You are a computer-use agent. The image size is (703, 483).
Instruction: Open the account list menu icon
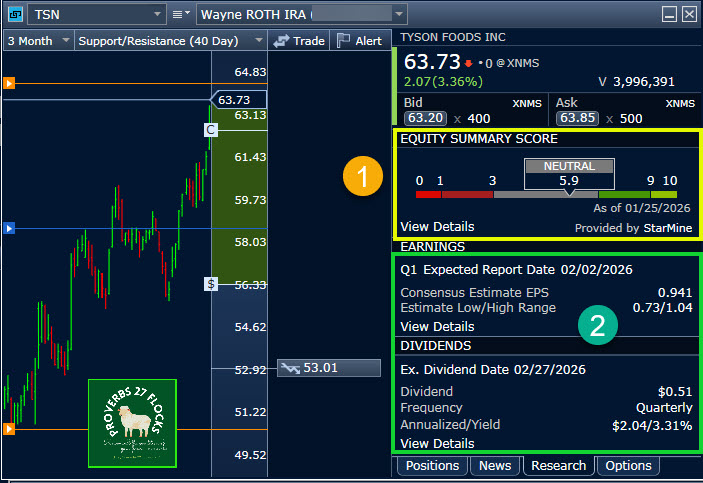(x=181, y=14)
